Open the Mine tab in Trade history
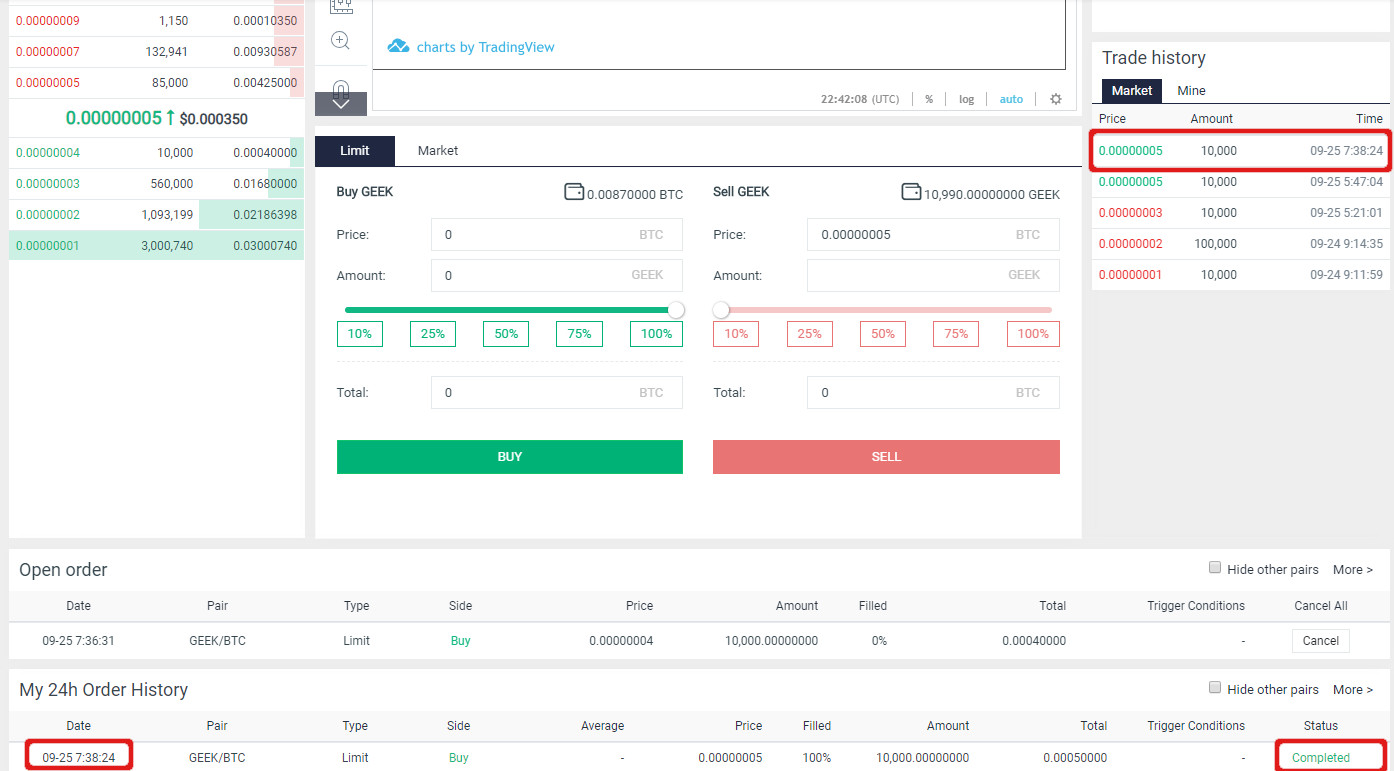 point(1191,90)
